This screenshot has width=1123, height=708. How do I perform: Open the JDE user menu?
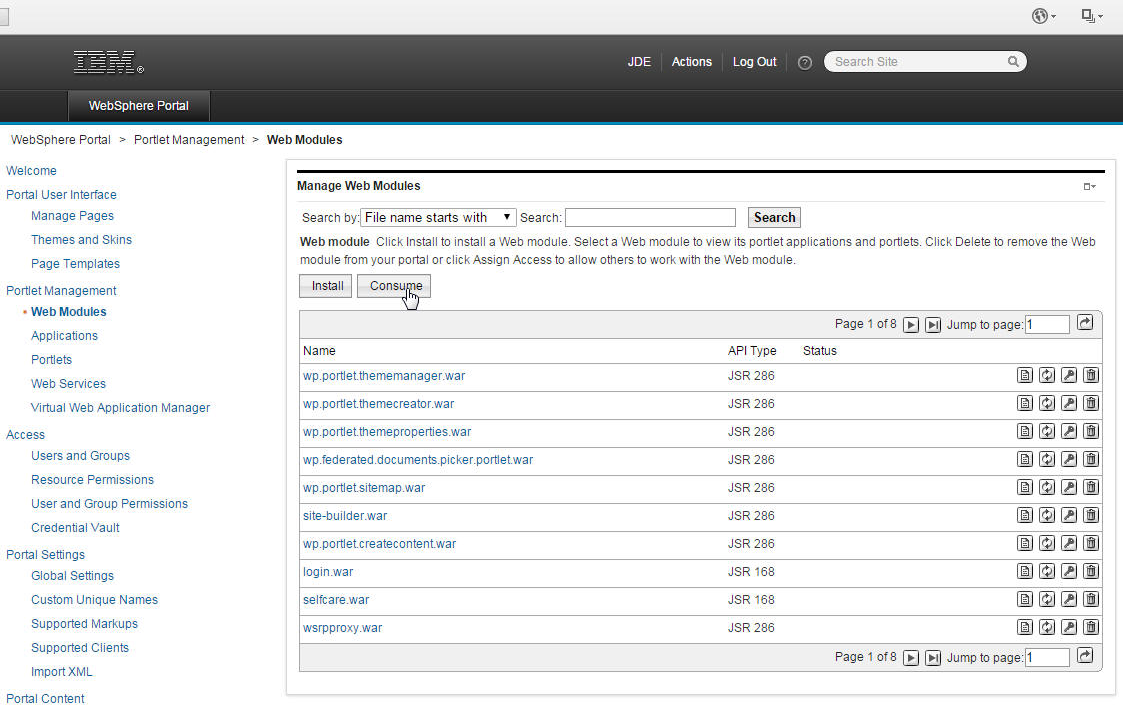tap(639, 62)
